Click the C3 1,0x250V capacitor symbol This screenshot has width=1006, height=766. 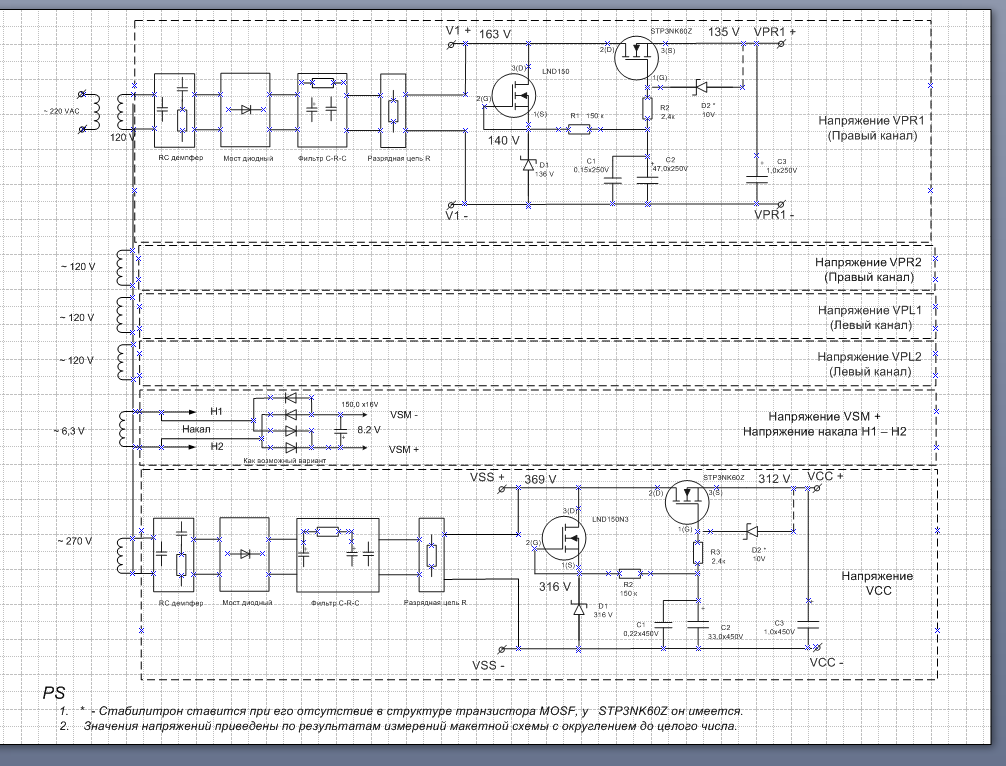point(756,172)
